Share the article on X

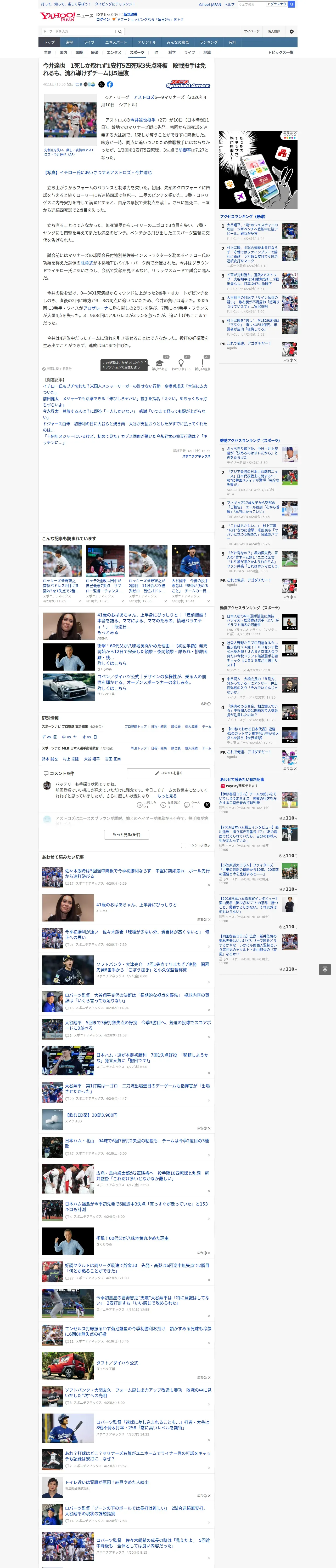(x=102, y=85)
